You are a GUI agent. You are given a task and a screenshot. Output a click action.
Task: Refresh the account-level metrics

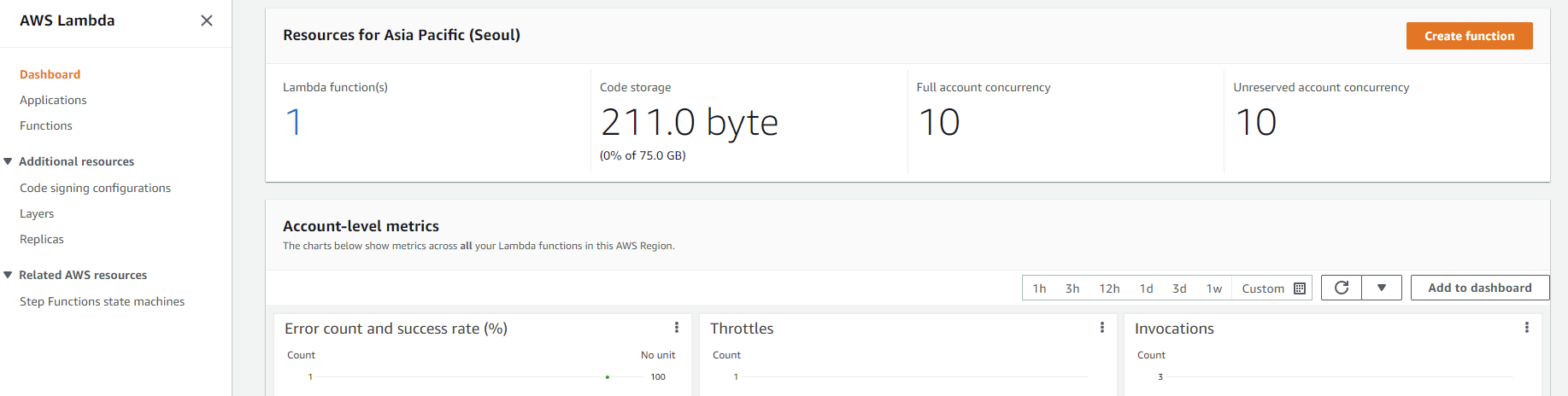[1342, 288]
